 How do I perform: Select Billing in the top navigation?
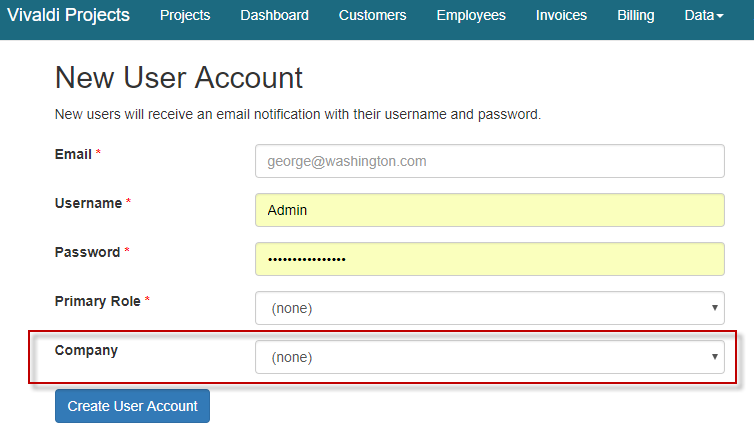point(636,15)
